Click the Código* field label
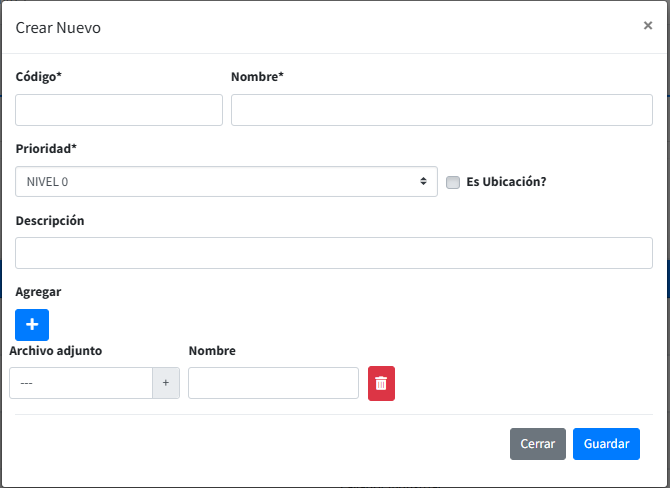670x488 pixels. click(x=40, y=77)
